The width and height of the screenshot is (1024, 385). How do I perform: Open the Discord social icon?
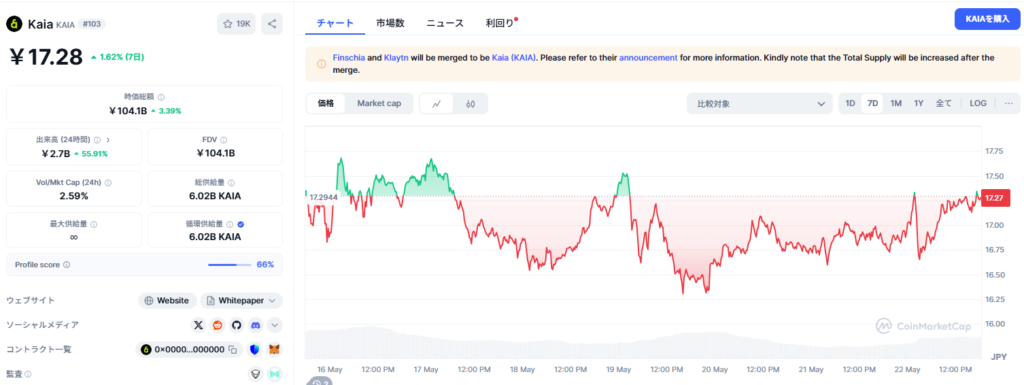click(255, 324)
